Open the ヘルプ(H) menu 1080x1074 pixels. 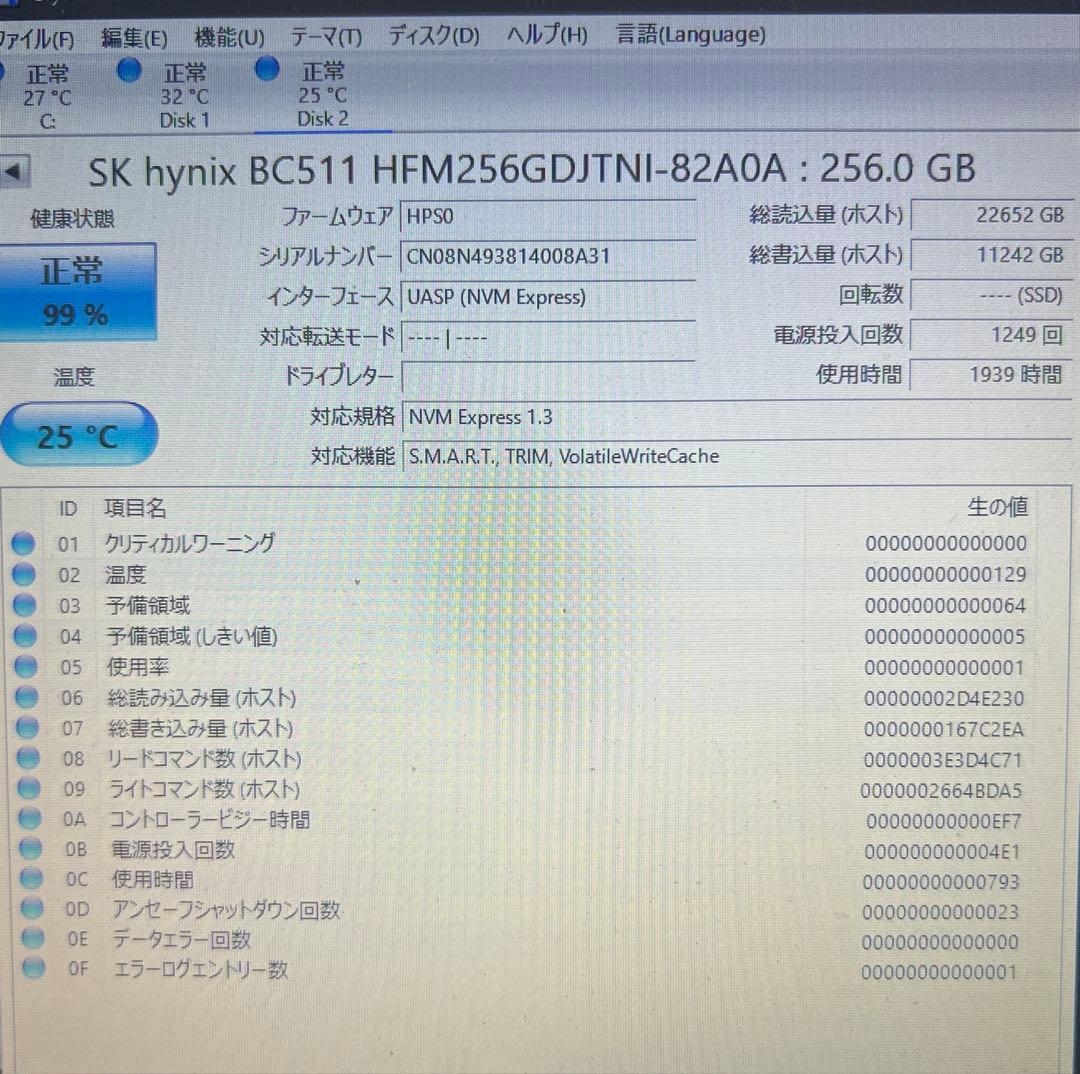point(544,33)
